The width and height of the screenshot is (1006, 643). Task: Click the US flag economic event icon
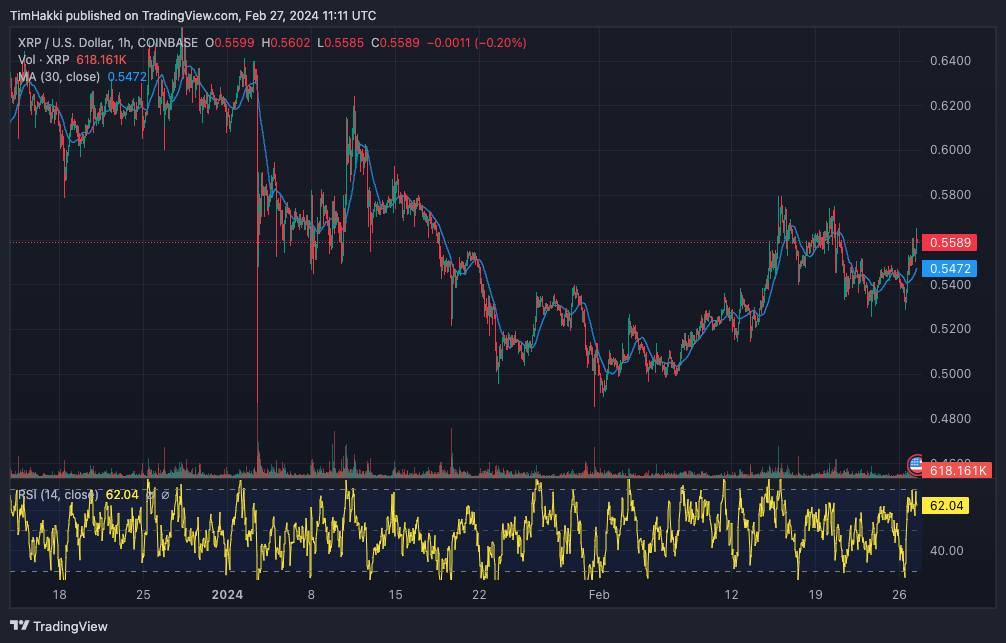point(915,463)
